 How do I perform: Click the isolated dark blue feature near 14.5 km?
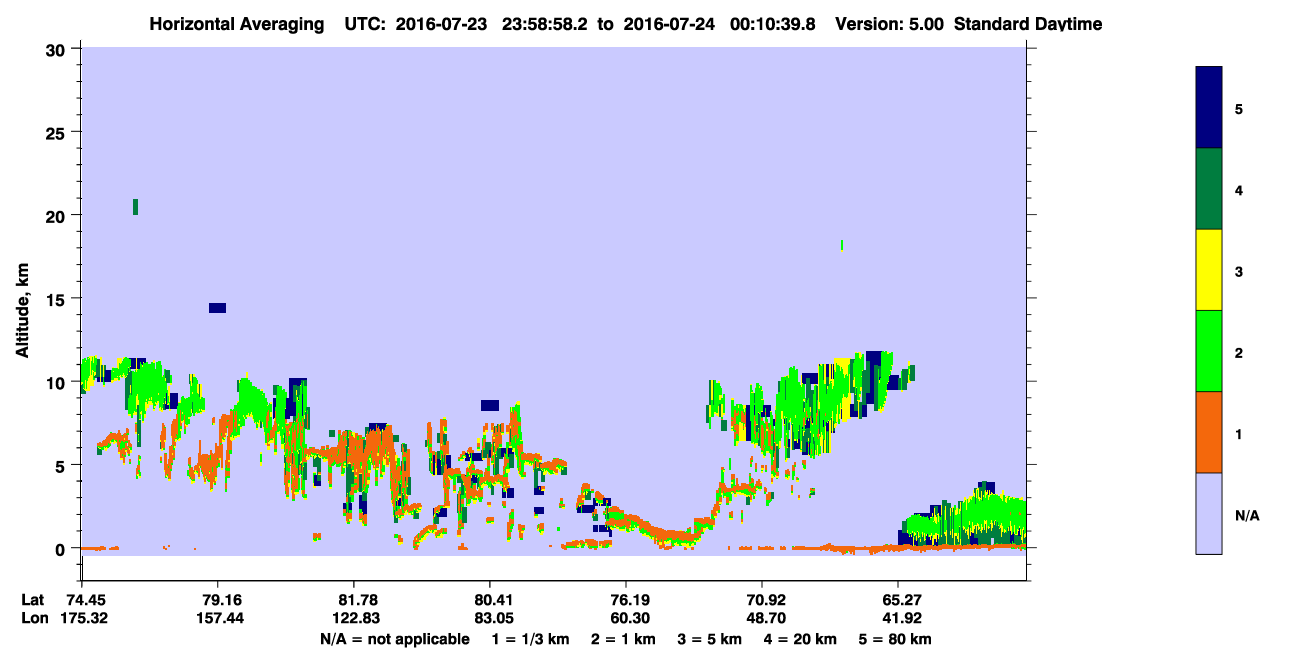coord(217,307)
